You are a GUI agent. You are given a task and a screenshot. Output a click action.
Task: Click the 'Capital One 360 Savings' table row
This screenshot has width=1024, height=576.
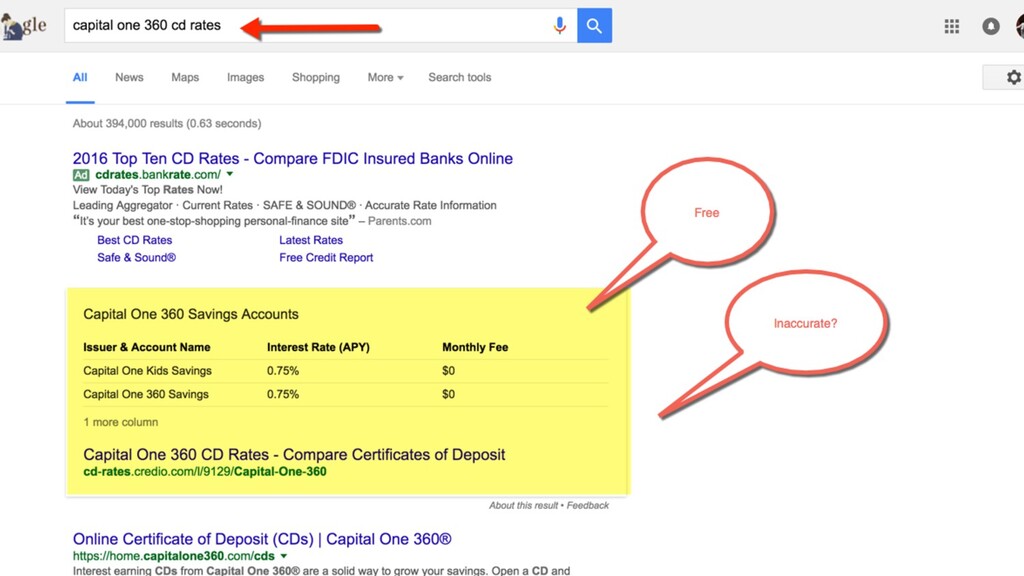tap(345, 394)
